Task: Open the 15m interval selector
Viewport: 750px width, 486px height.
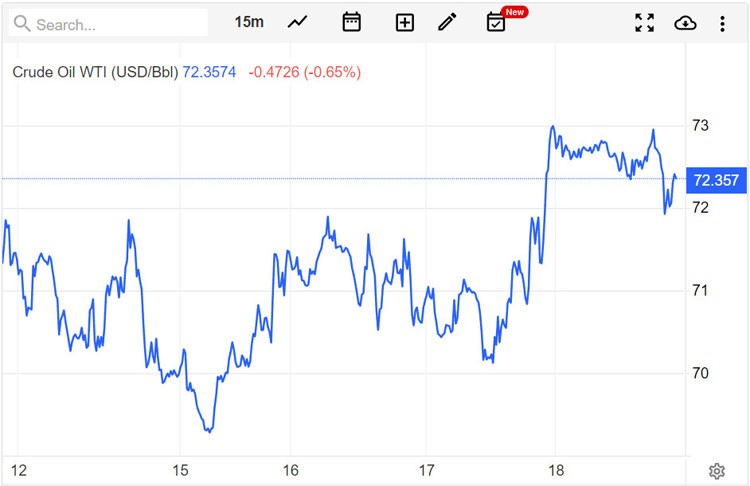Action: [249, 22]
